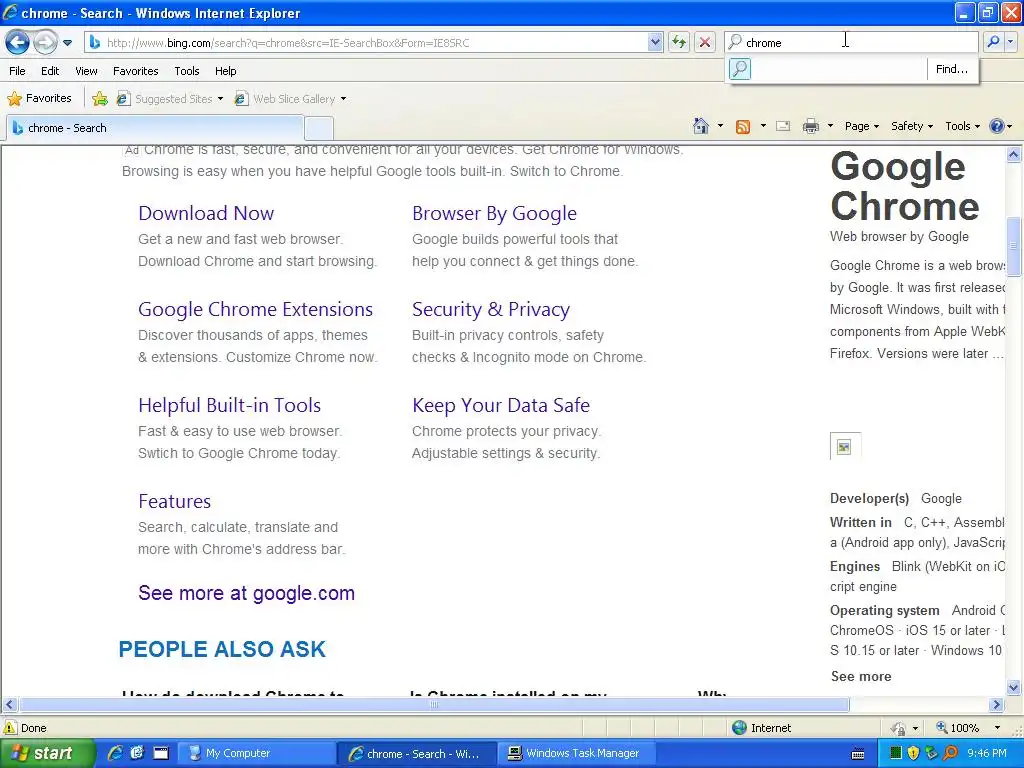
Task: Switch to My Computer taskbar window
Action: click(256, 754)
